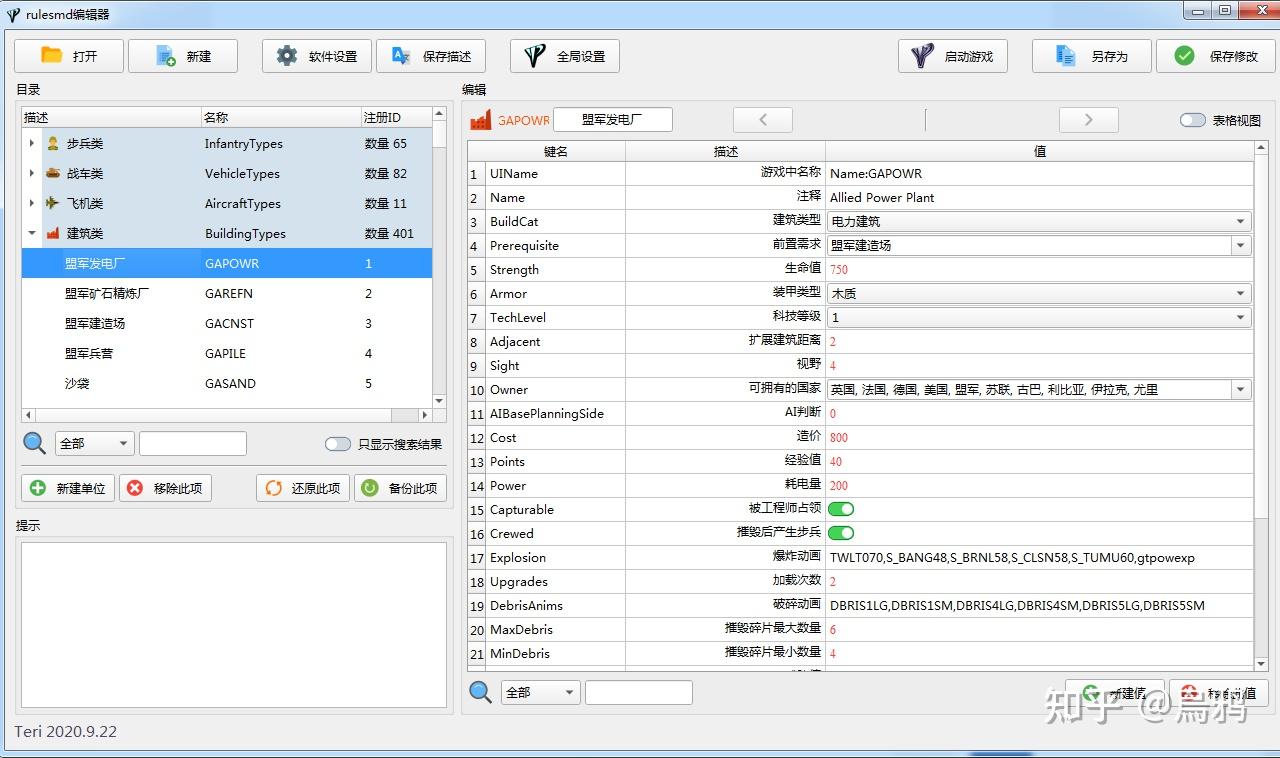Image resolution: width=1280 pixels, height=758 pixels.
Task: Click the 保存描述 translate icon
Action: pos(401,56)
